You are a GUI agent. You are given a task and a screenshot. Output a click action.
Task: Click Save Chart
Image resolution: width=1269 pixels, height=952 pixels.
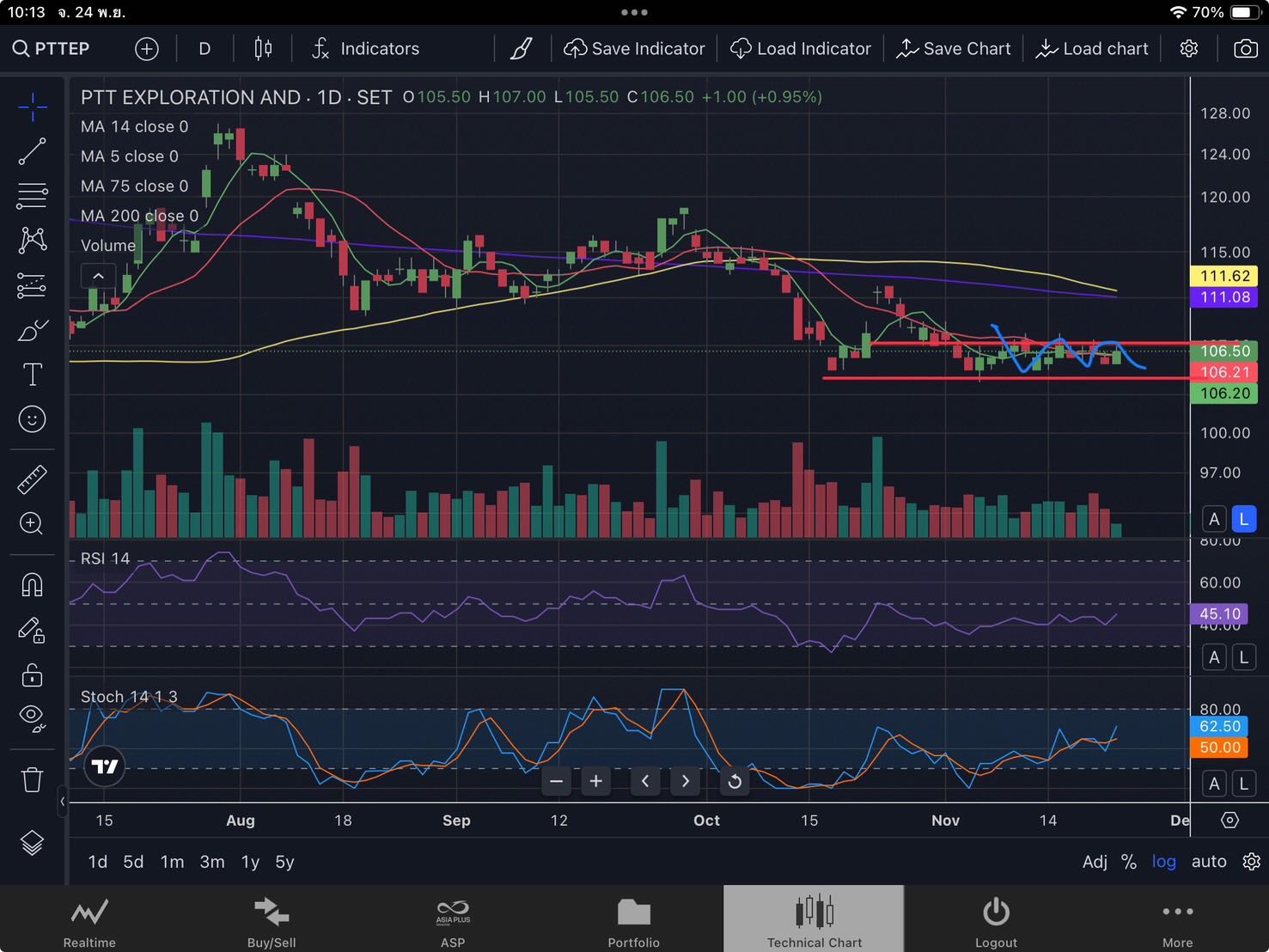tap(954, 49)
